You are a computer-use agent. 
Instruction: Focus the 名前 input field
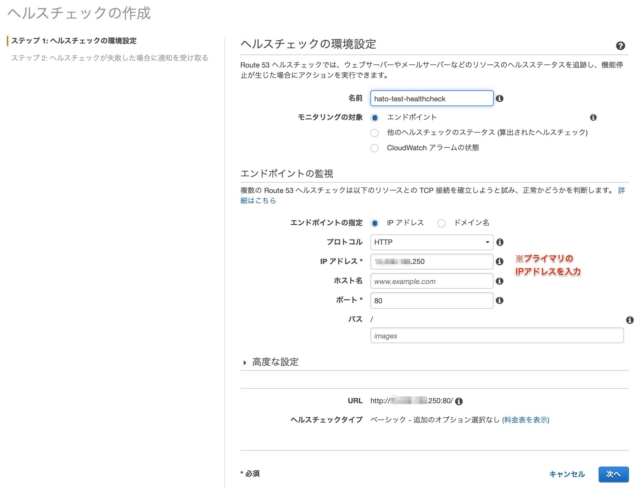[x=431, y=98]
